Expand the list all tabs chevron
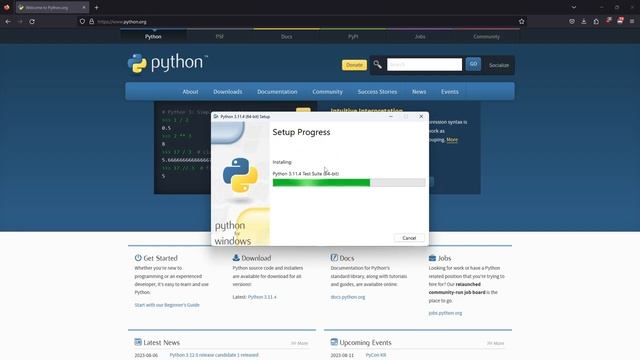640x360 pixels. (x=574, y=7)
